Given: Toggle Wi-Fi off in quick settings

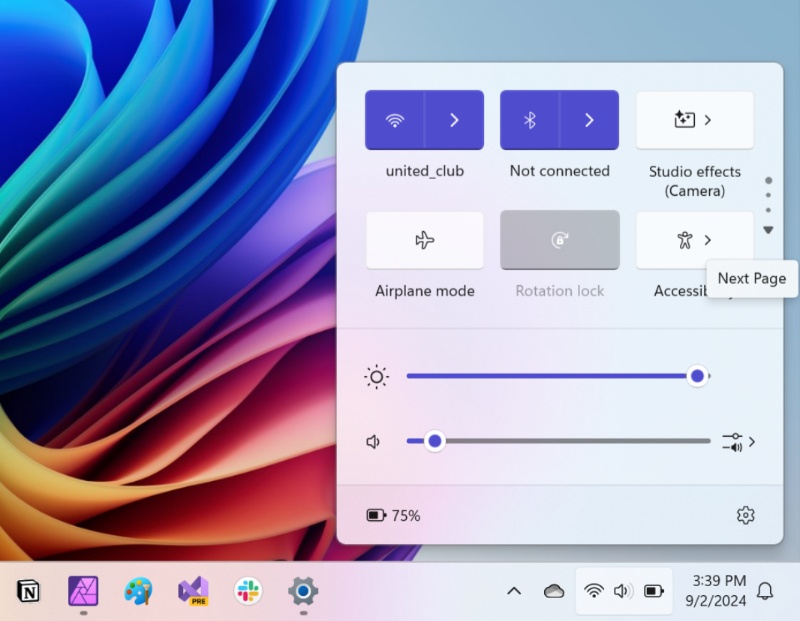Looking at the screenshot, I should [396, 120].
